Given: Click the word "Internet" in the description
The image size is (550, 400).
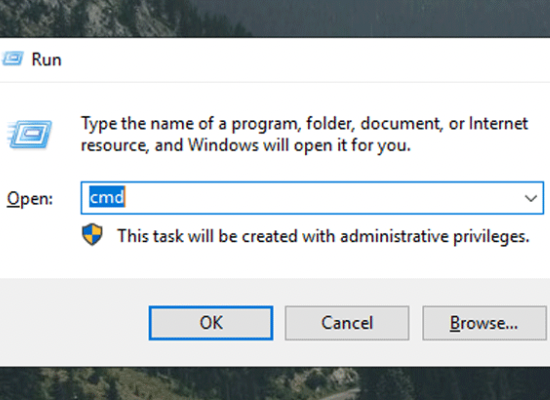Looking at the screenshot, I should coord(498,123).
